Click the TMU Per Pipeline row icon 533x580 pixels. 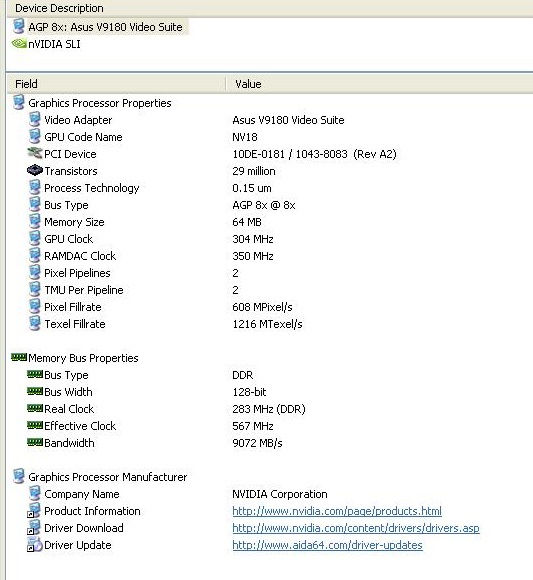(x=35, y=290)
